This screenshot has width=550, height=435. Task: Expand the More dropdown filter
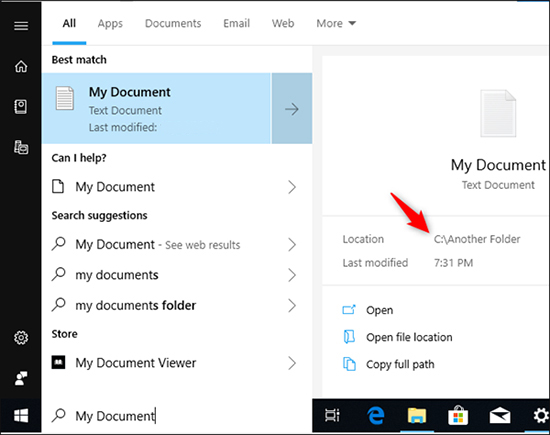tap(336, 24)
